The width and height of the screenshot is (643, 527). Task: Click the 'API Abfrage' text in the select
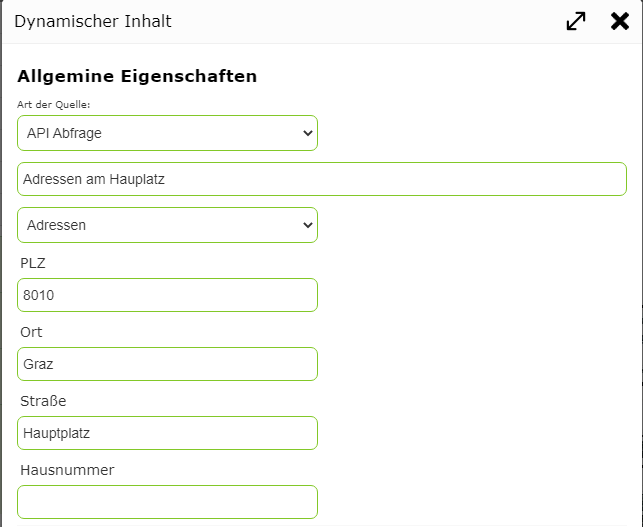(x=64, y=133)
